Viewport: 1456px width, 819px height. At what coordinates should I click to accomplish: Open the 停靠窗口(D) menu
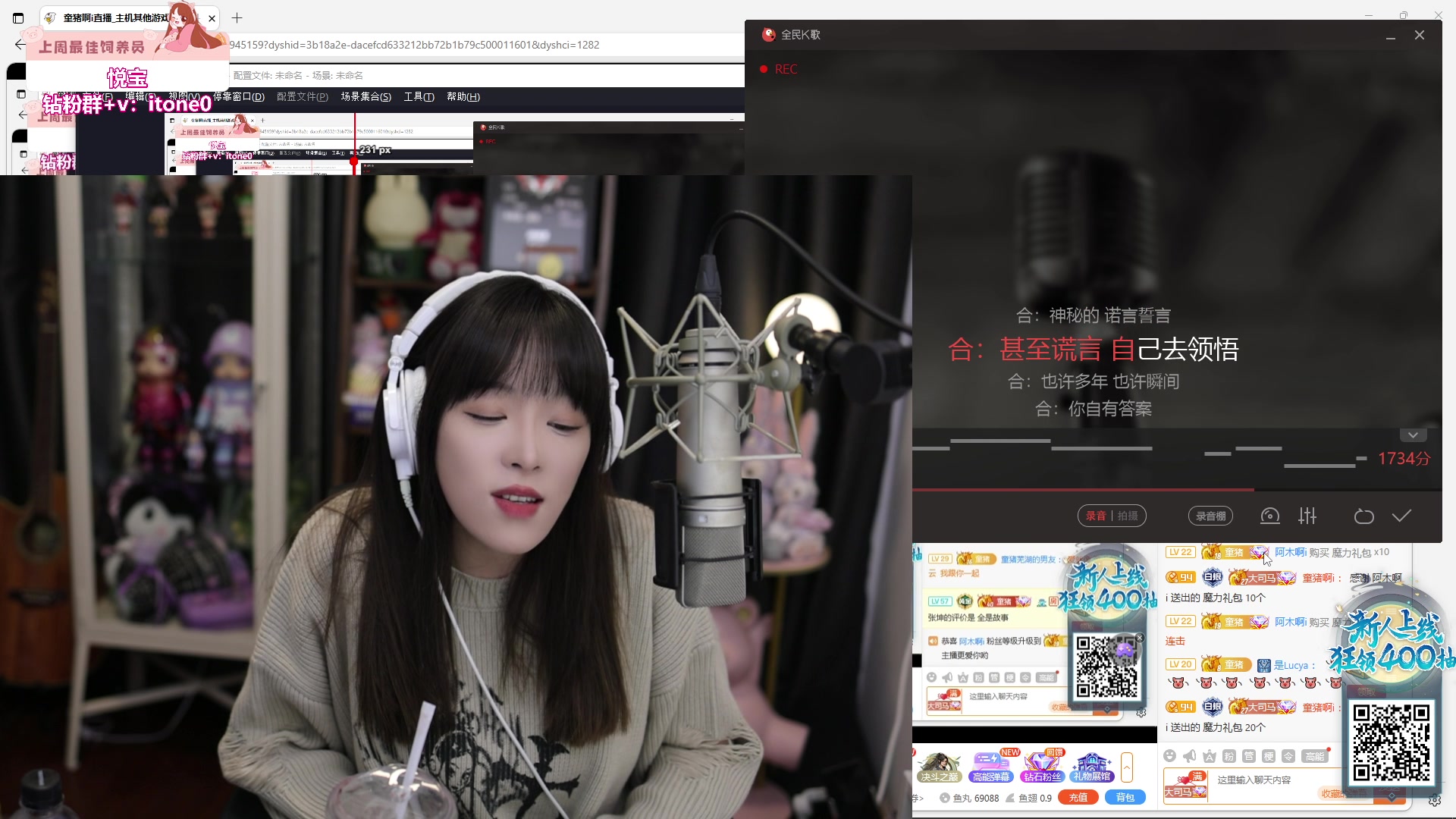click(238, 97)
